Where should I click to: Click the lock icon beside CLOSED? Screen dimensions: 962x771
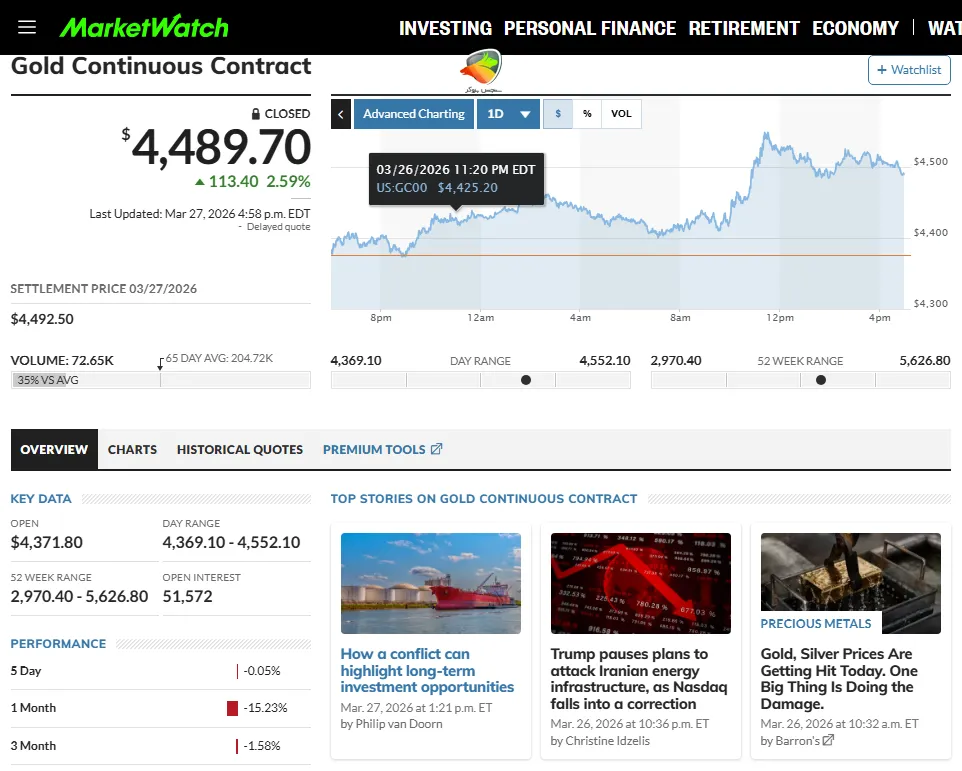click(256, 113)
